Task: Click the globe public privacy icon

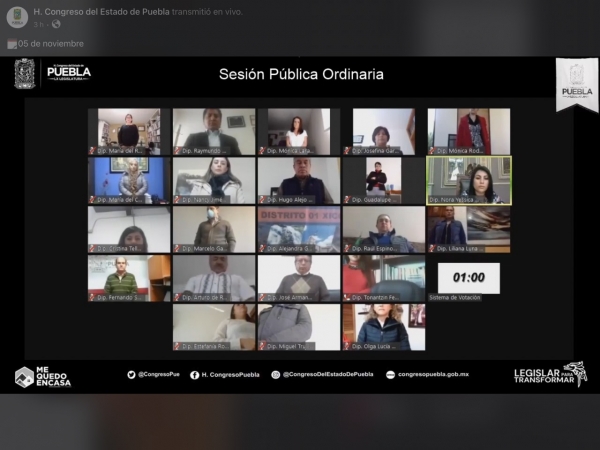Action: 57,24
